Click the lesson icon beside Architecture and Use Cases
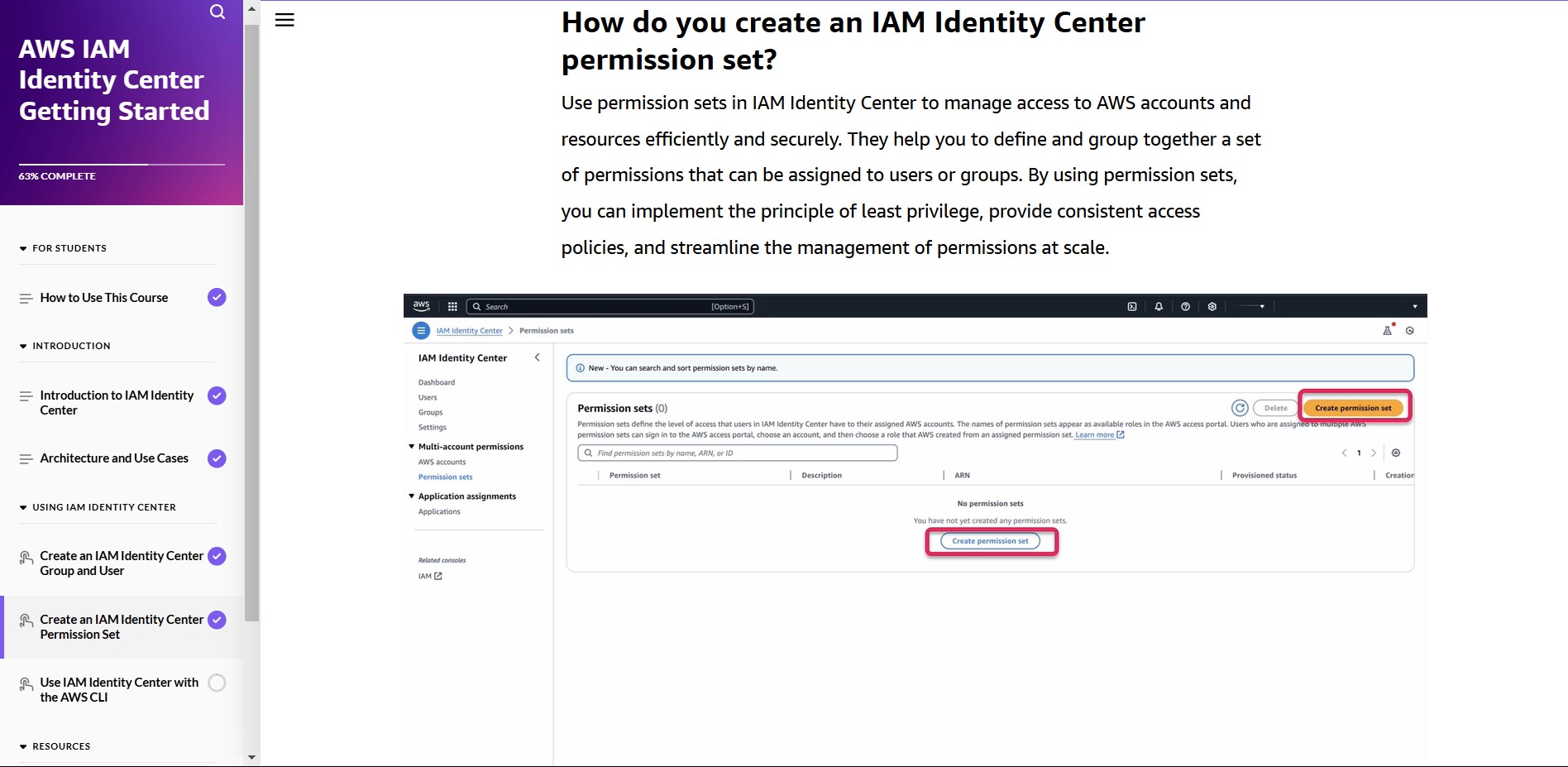The height and width of the screenshot is (767, 1568). click(x=26, y=458)
